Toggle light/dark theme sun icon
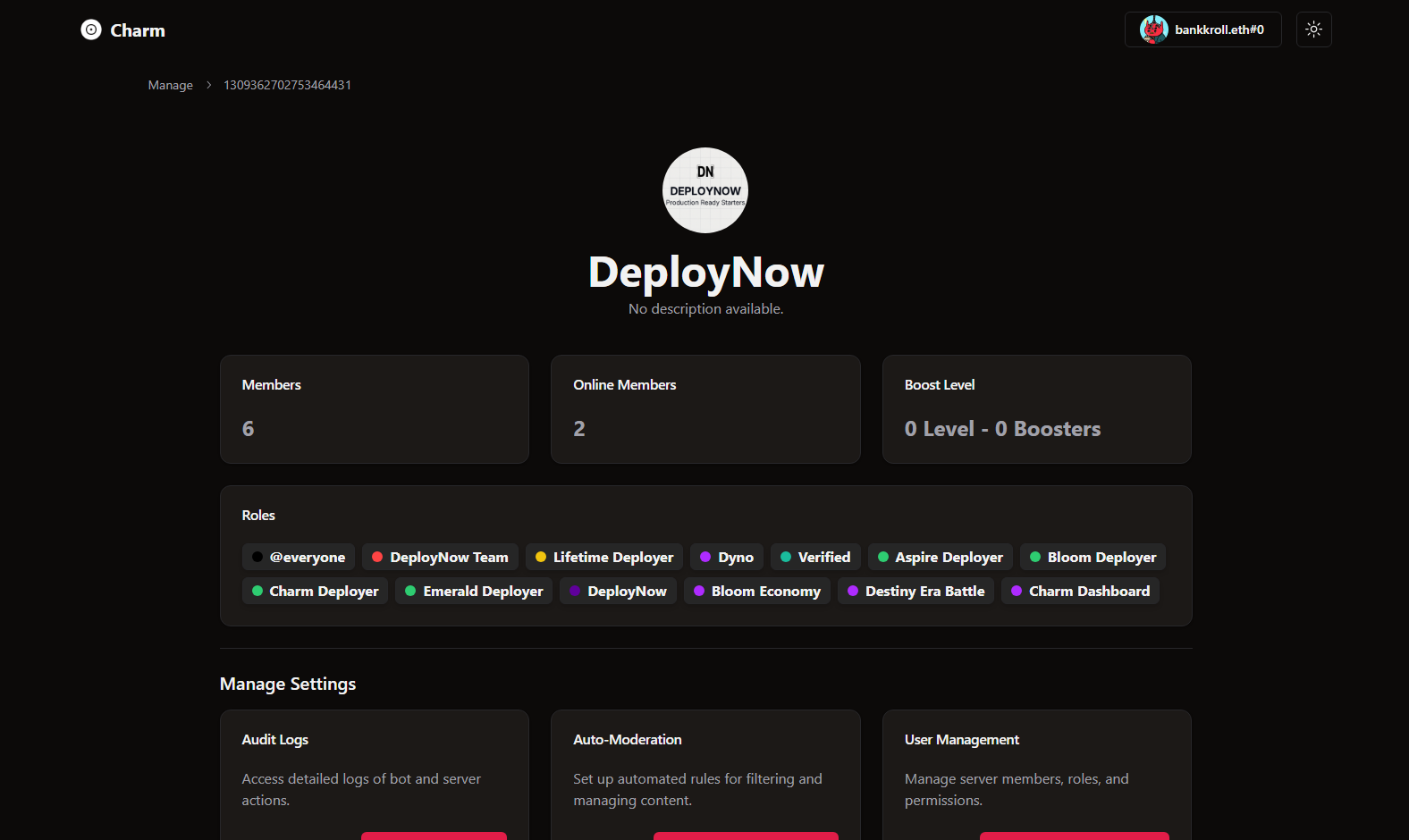This screenshot has width=1409, height=840. 1313,29
